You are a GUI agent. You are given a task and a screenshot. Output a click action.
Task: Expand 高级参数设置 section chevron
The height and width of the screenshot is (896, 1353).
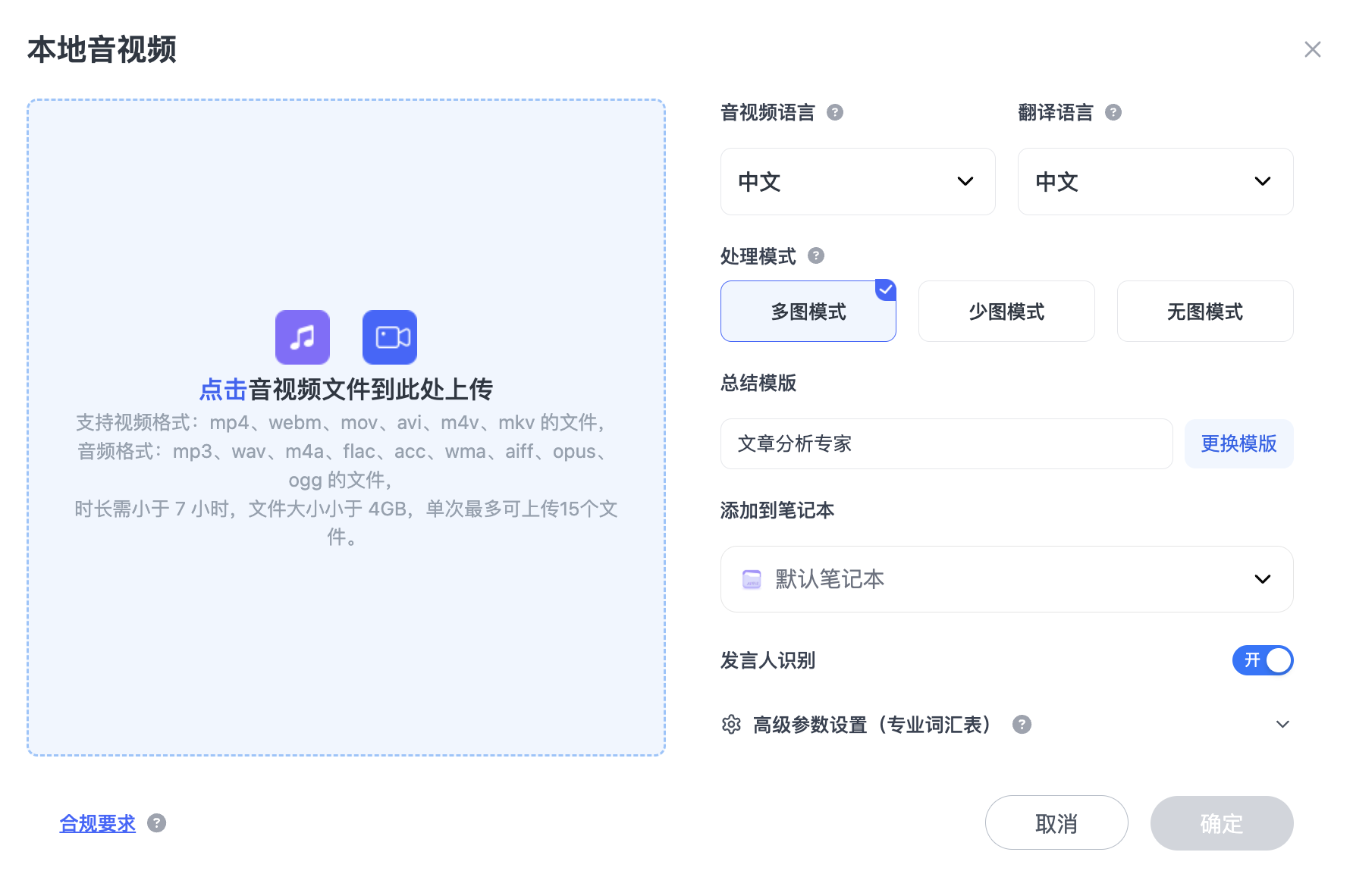(x=1282, y=725)
